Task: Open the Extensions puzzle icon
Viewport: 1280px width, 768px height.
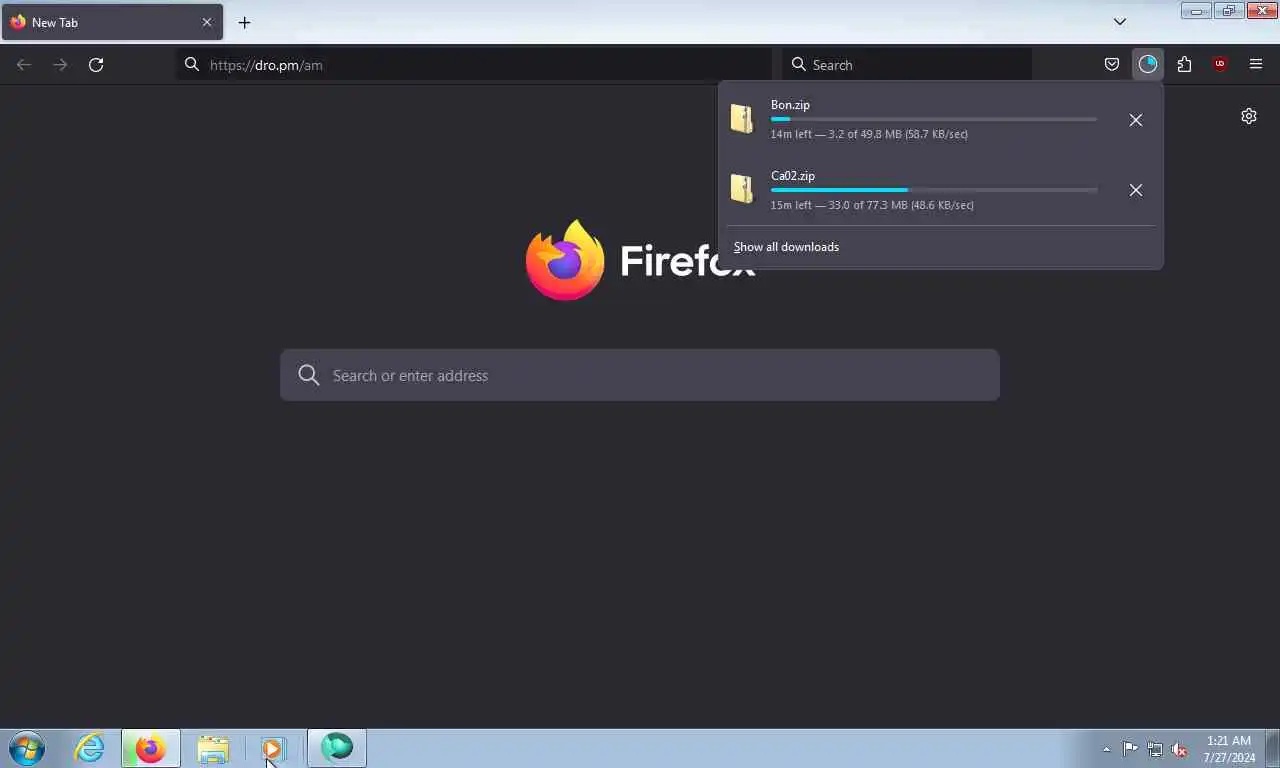Action: [1184, 65]
